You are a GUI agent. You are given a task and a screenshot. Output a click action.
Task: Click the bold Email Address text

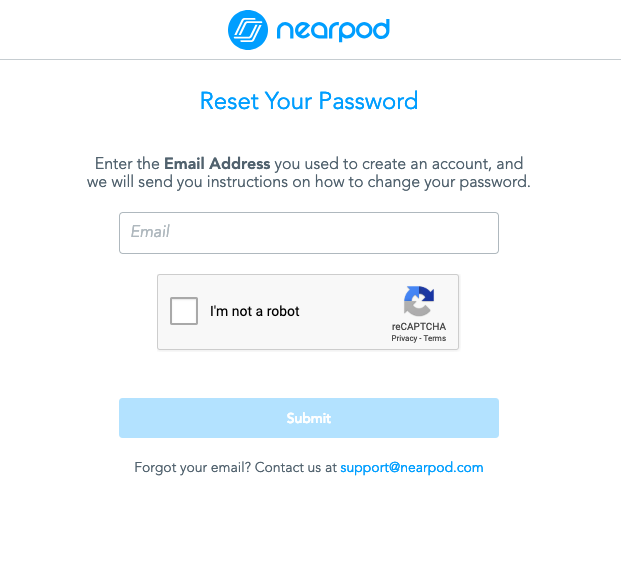217,163
